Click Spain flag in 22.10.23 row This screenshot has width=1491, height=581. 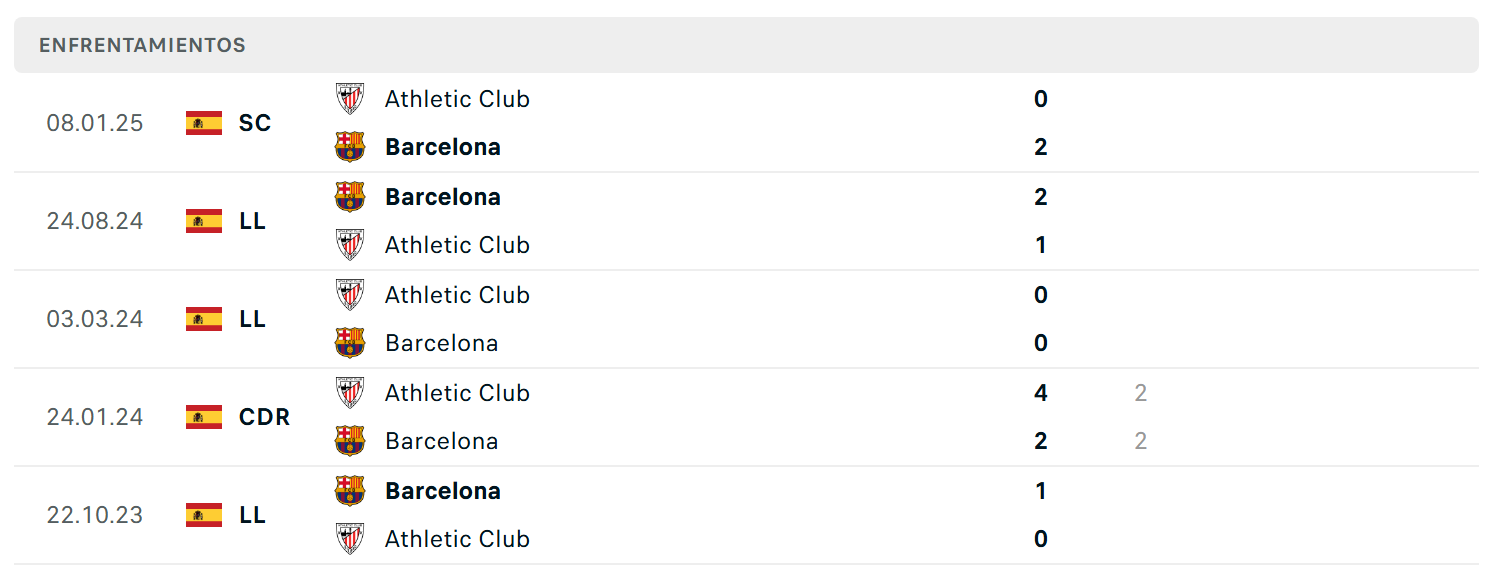(204, 515)
